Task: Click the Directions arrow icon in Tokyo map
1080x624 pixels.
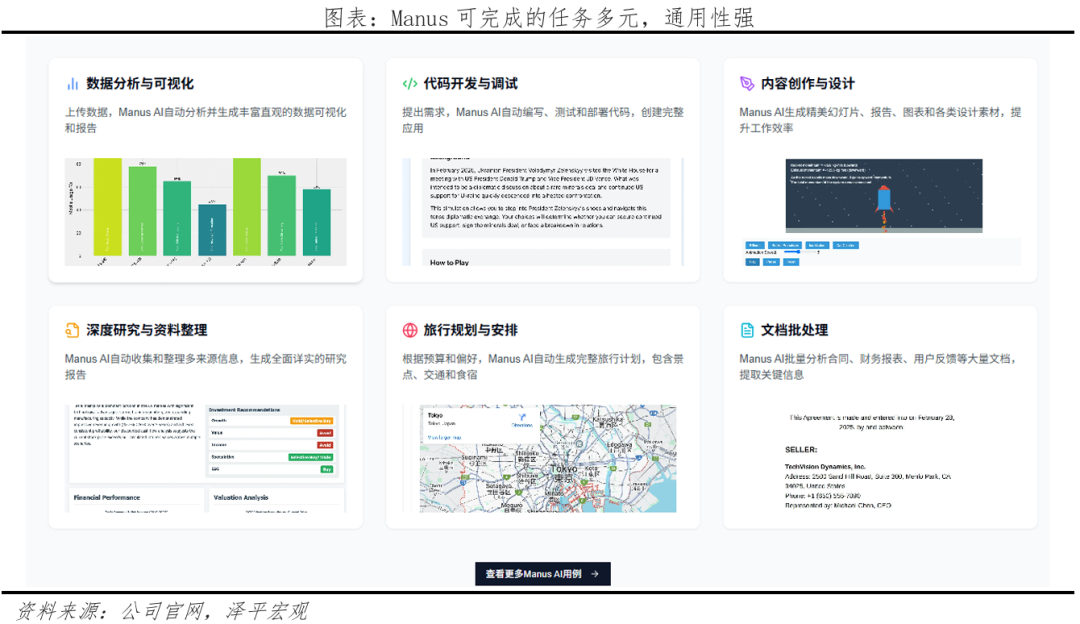Action: point(522,414)
